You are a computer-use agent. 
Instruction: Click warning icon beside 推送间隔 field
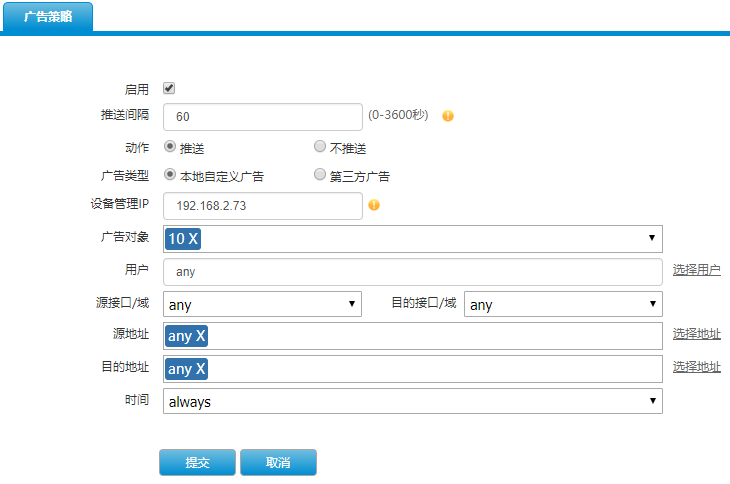(448, 116)
